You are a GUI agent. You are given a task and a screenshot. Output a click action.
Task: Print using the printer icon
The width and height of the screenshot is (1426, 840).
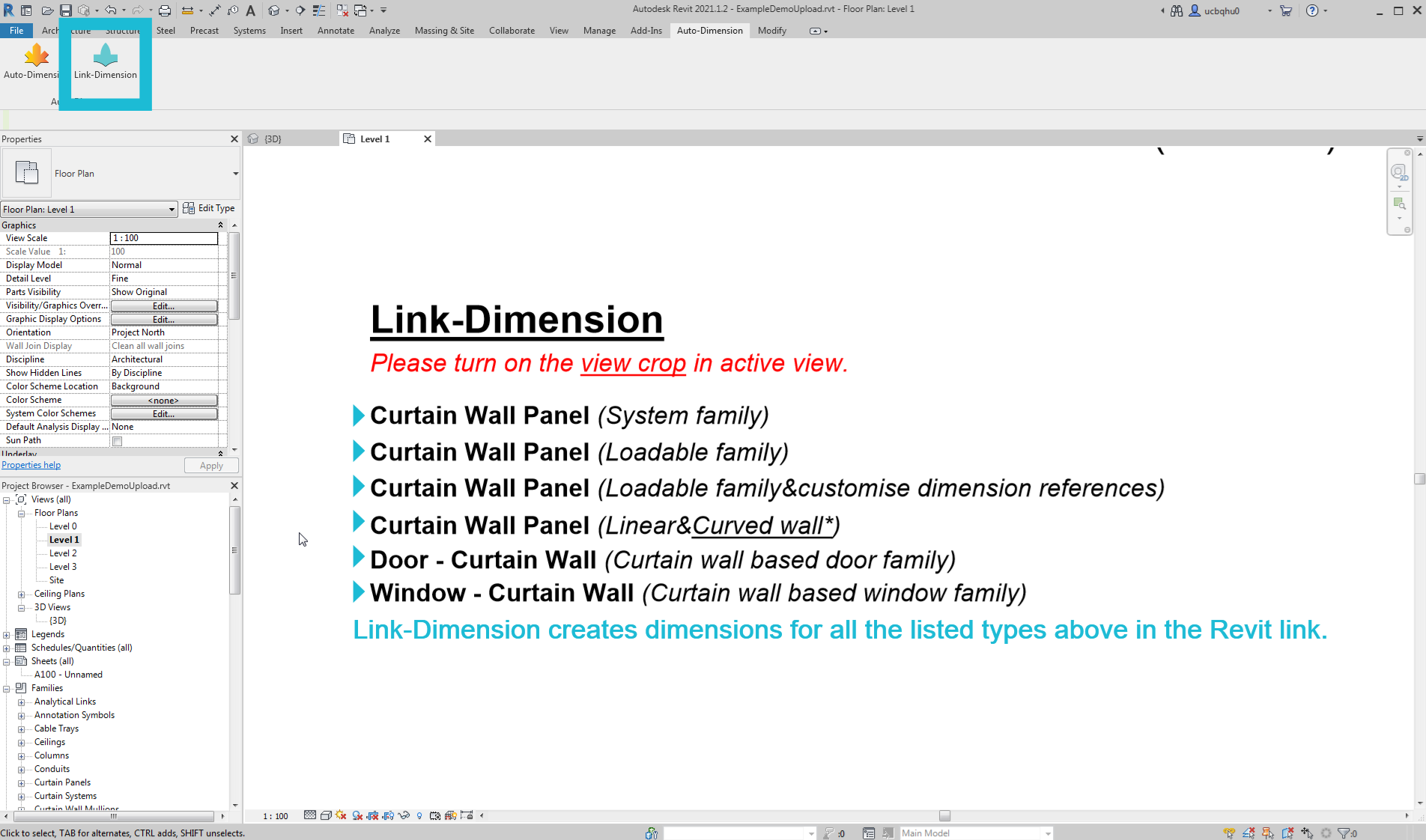click(165, 10)
